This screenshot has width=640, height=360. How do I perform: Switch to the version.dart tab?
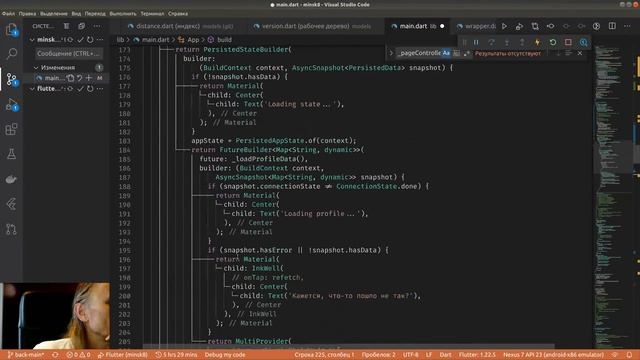[x=312, y=26]
